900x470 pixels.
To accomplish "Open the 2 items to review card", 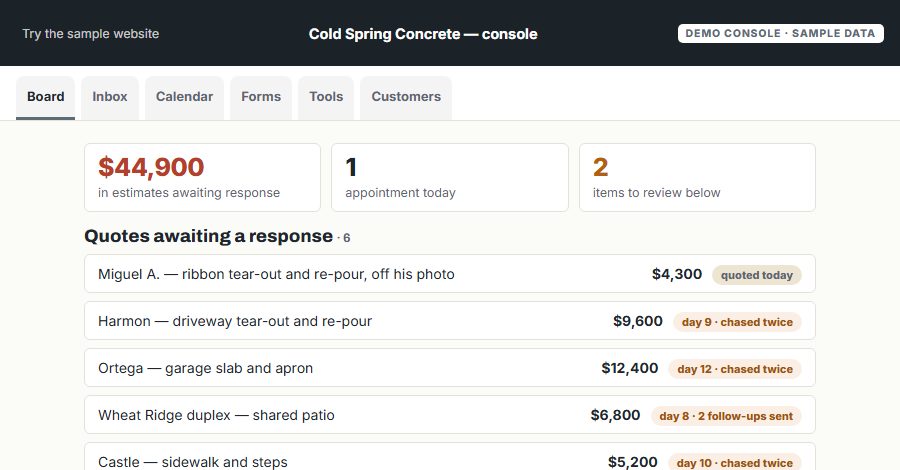I will pyautogui.click(x=697, y=177).
